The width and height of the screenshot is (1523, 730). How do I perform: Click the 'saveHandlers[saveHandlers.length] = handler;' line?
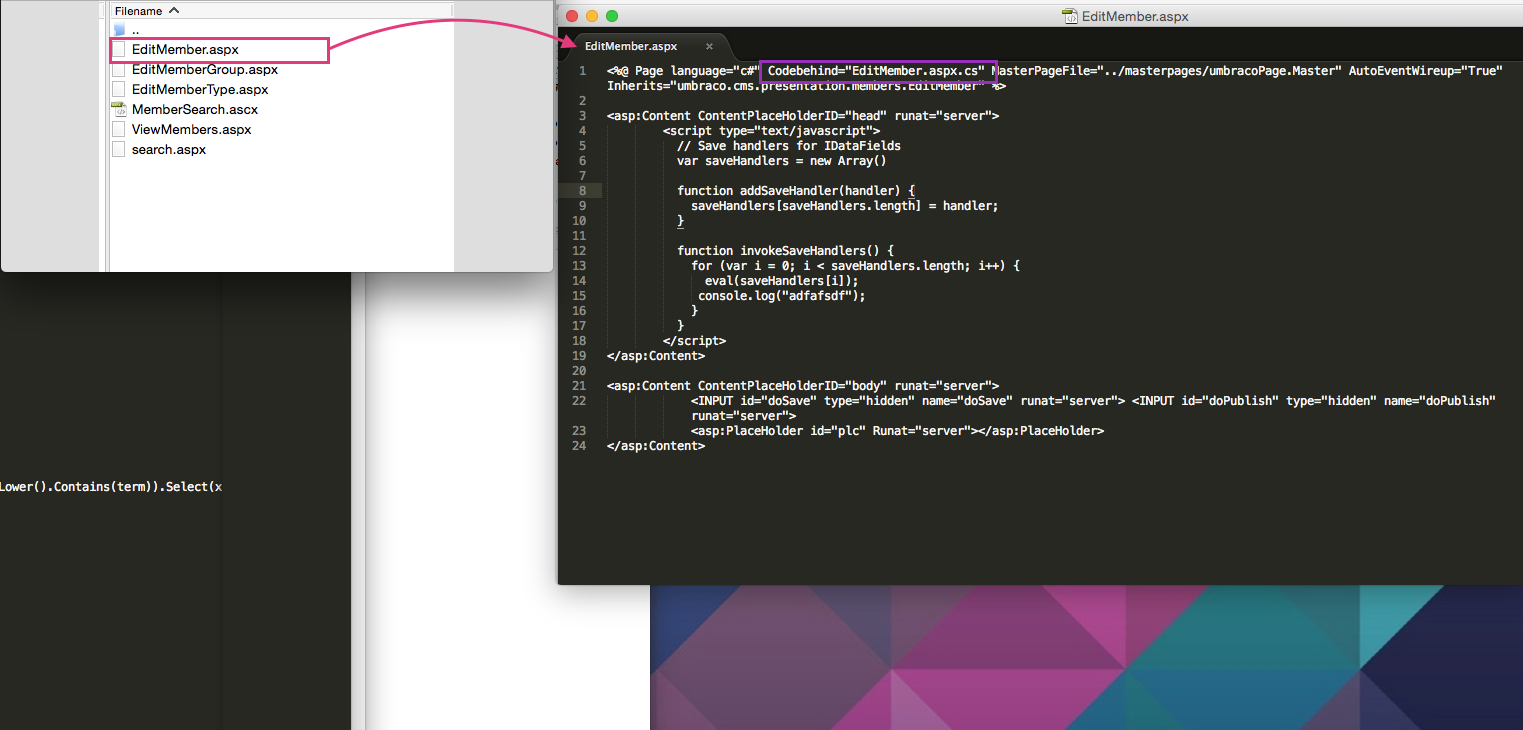click(x=845, y=206)
